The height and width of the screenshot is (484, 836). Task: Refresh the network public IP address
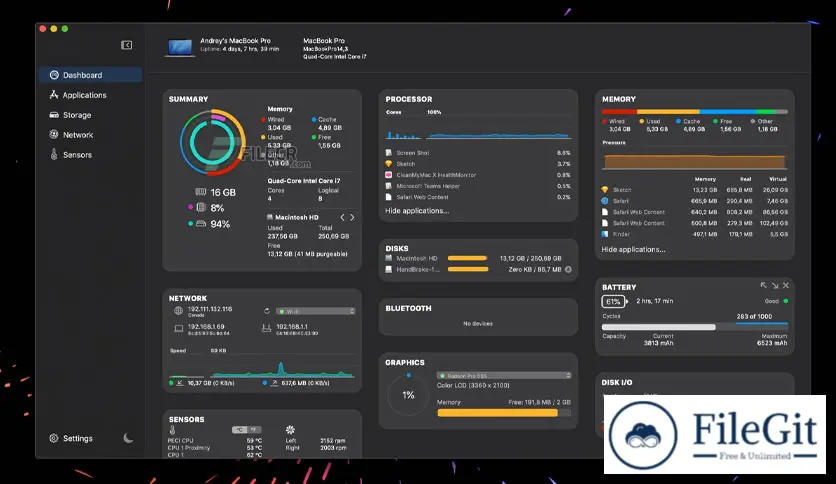pyautogui.click(x=267, y=311)
